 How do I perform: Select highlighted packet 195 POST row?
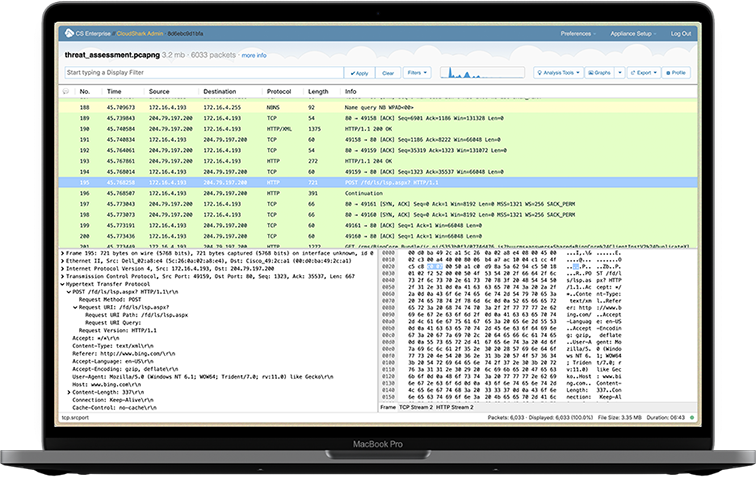point(378,182)
